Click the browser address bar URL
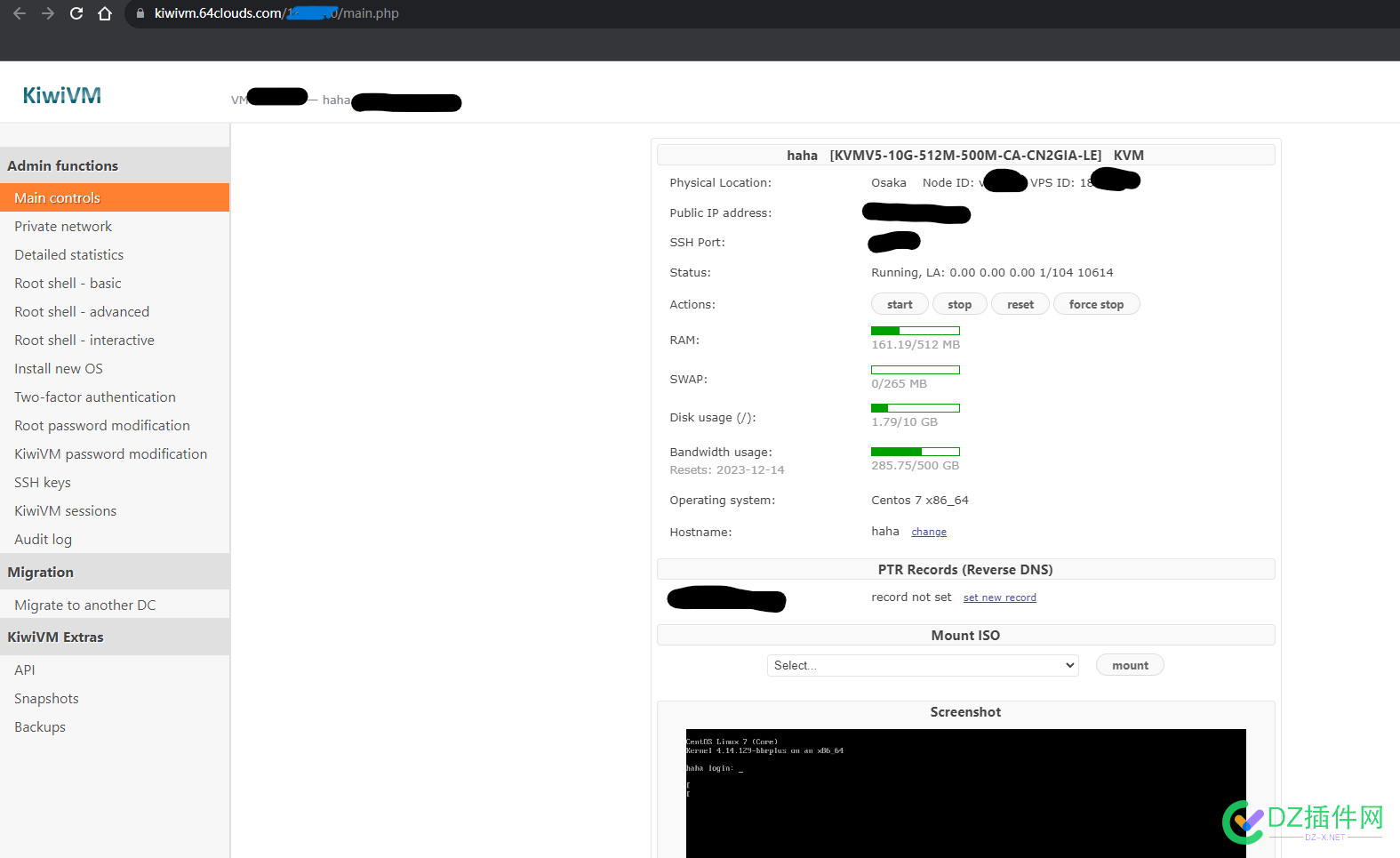Viewport: 1400px width, 858px height. point(276,13)
